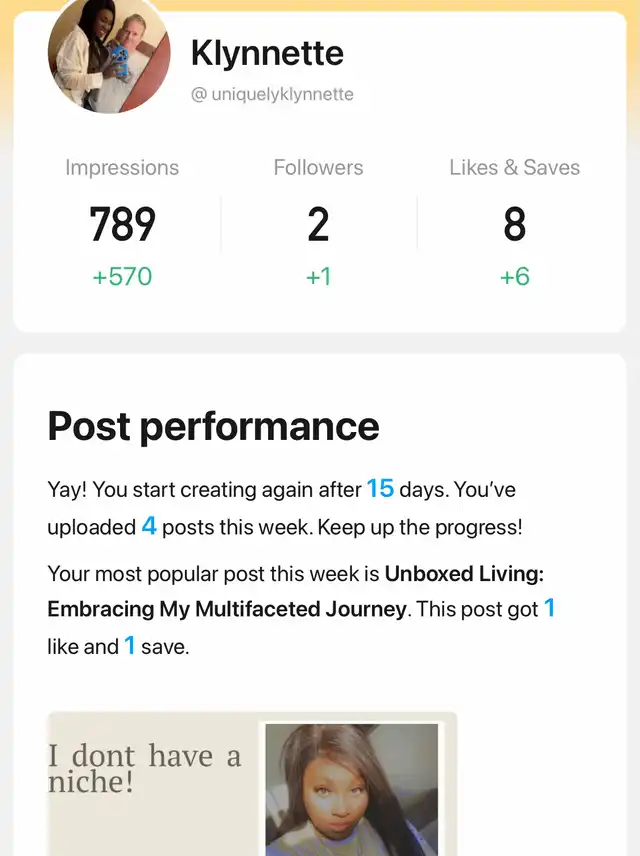
Task: Tap the blue 1 like count
Action: tap(549, 608)
